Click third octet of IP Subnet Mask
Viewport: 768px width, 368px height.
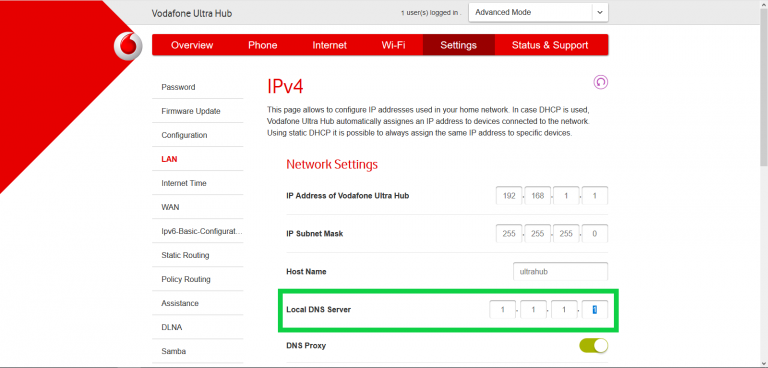tap(566, 234)
